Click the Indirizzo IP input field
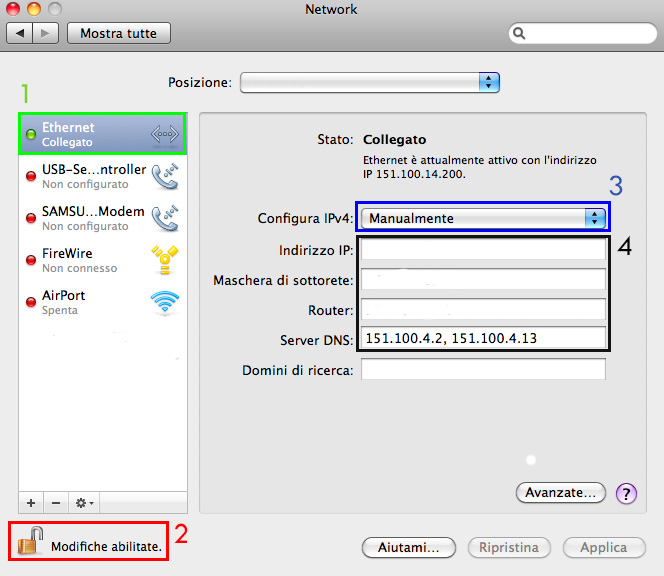 483,250
